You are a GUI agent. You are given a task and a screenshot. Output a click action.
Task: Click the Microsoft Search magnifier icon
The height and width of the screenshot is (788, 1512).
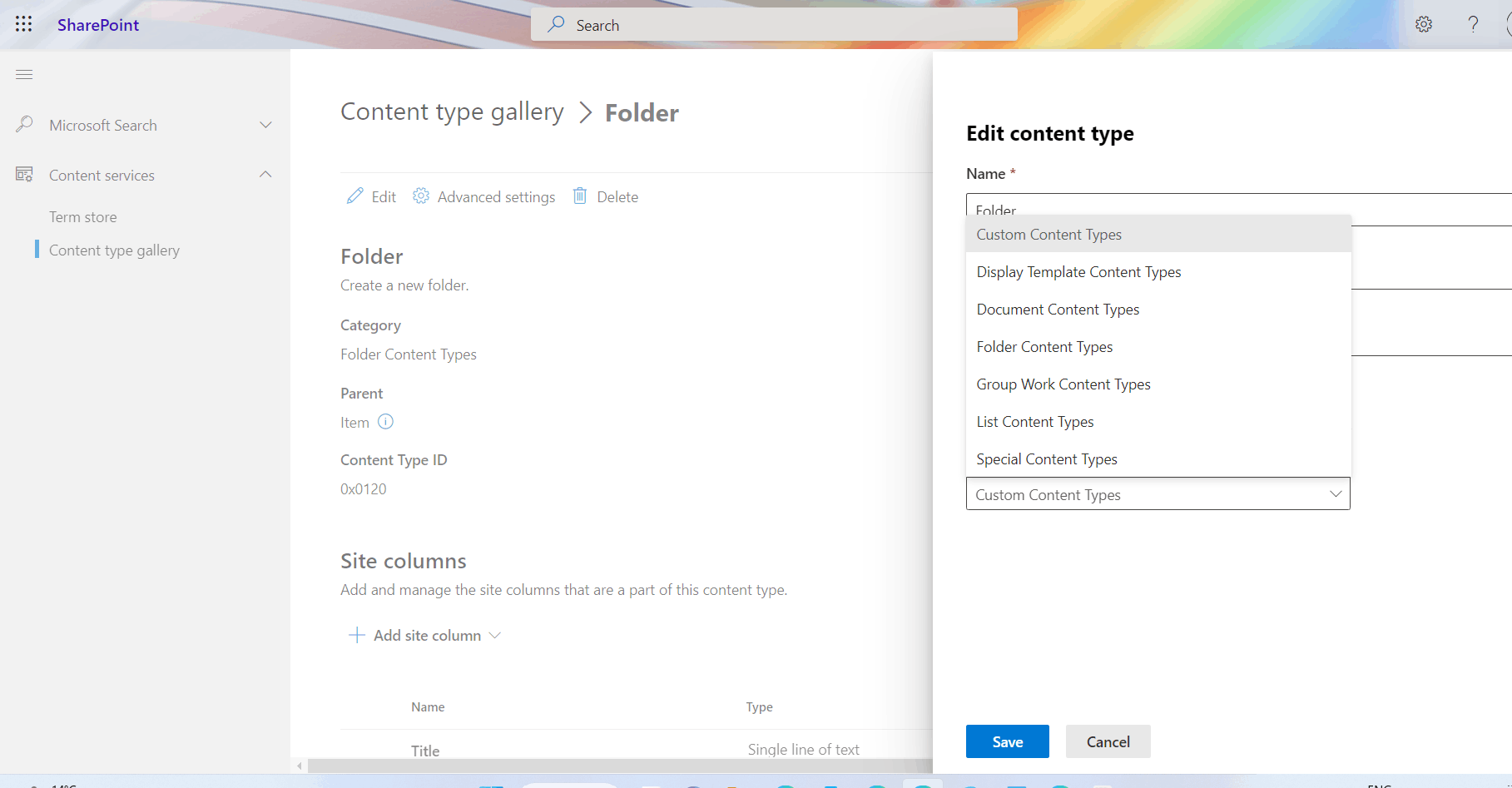24,125
